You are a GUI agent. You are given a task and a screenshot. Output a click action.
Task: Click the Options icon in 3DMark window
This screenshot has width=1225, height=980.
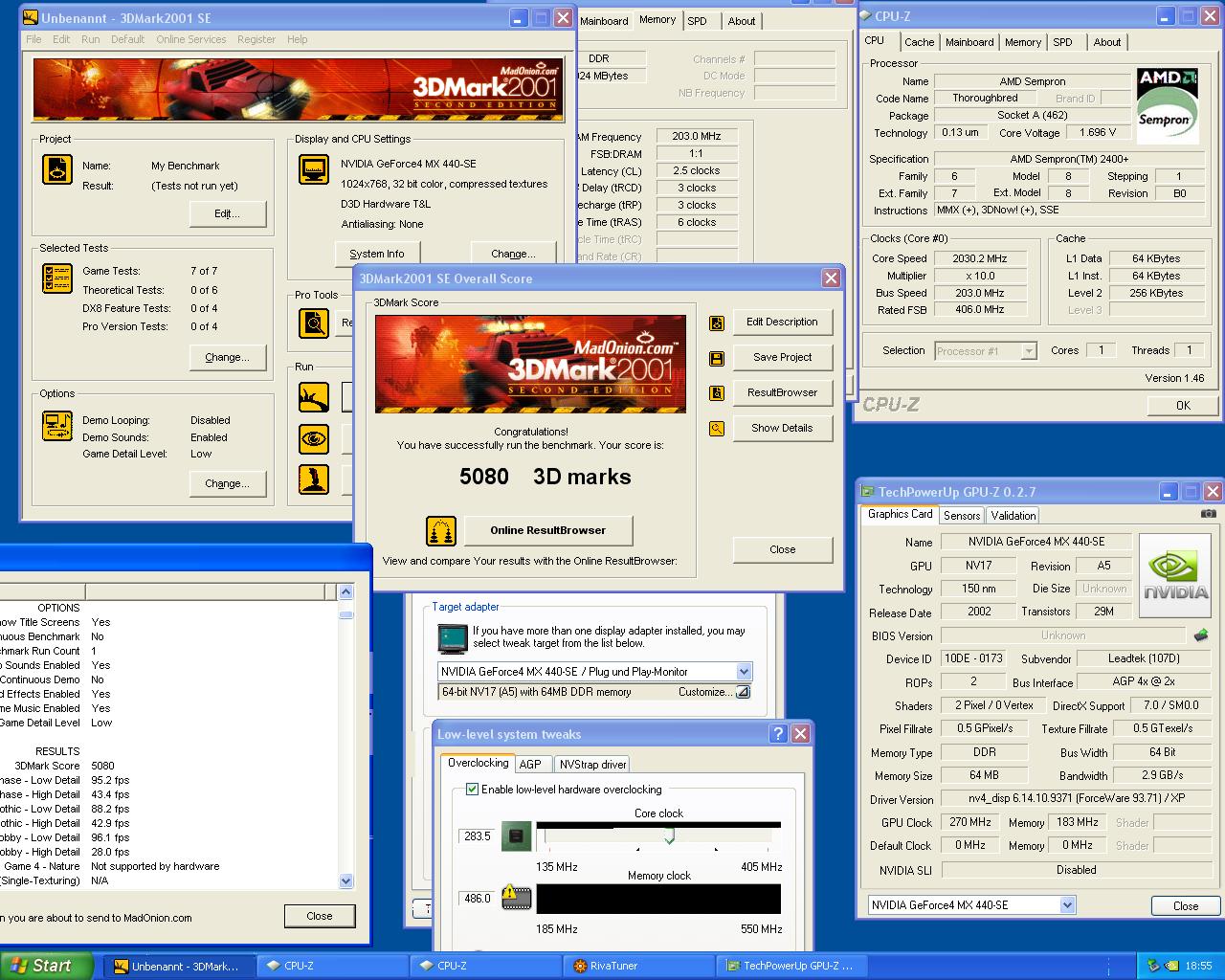click(x=57, y=426)
